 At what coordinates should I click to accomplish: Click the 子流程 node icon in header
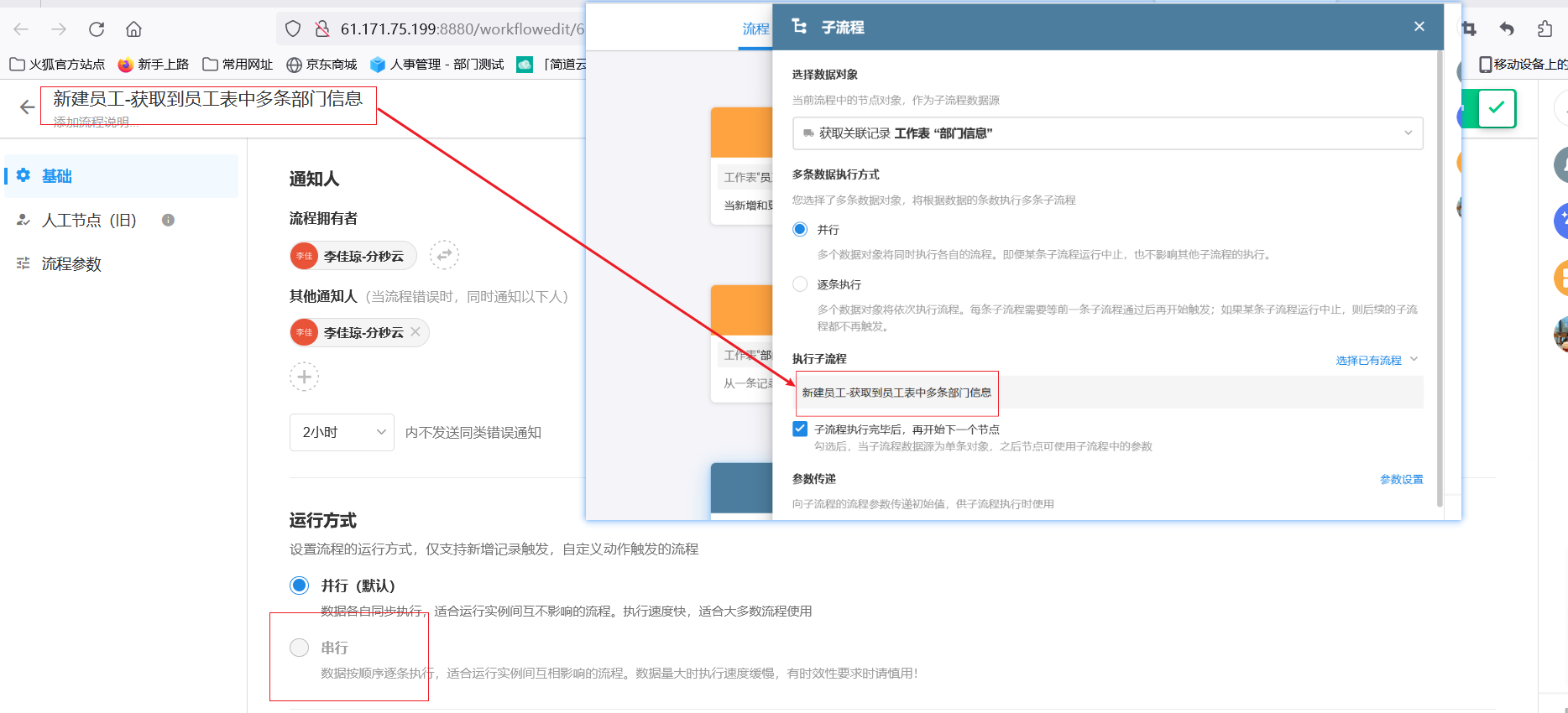click(x=799, y=27)
